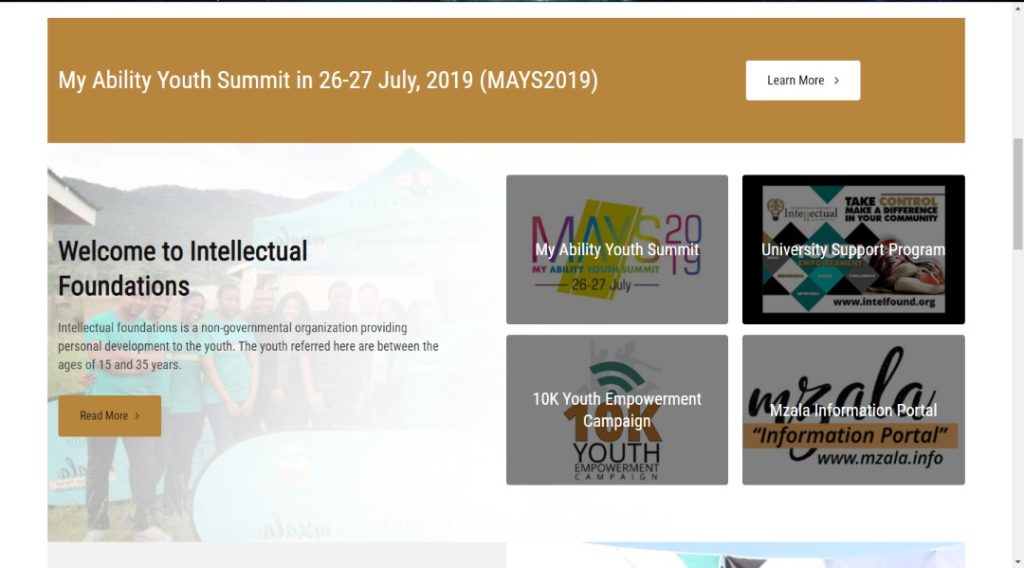Click the partially visible image below the tiles
Image resolution: width=1024 pixels, height=568 pixels.
735,555
